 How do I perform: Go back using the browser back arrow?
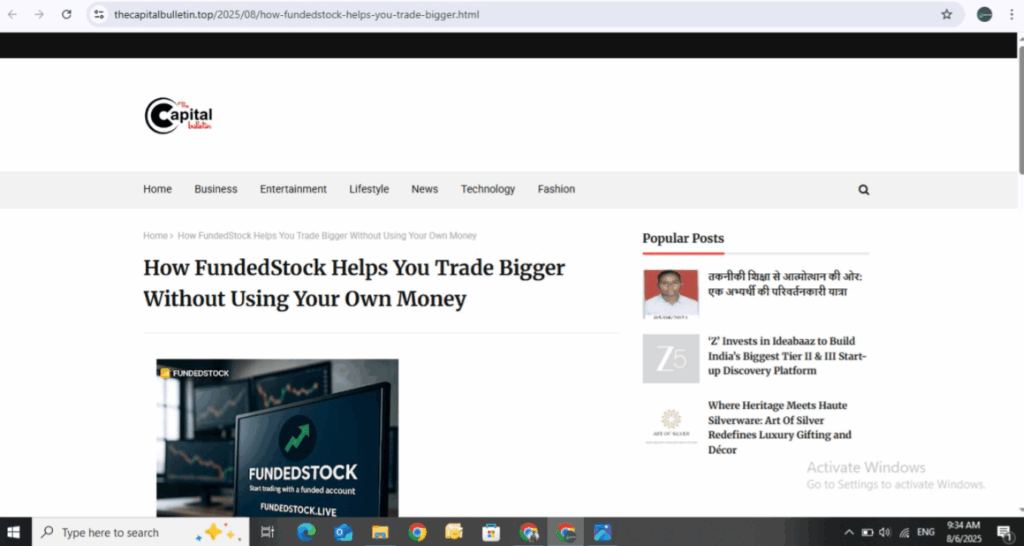12,14
